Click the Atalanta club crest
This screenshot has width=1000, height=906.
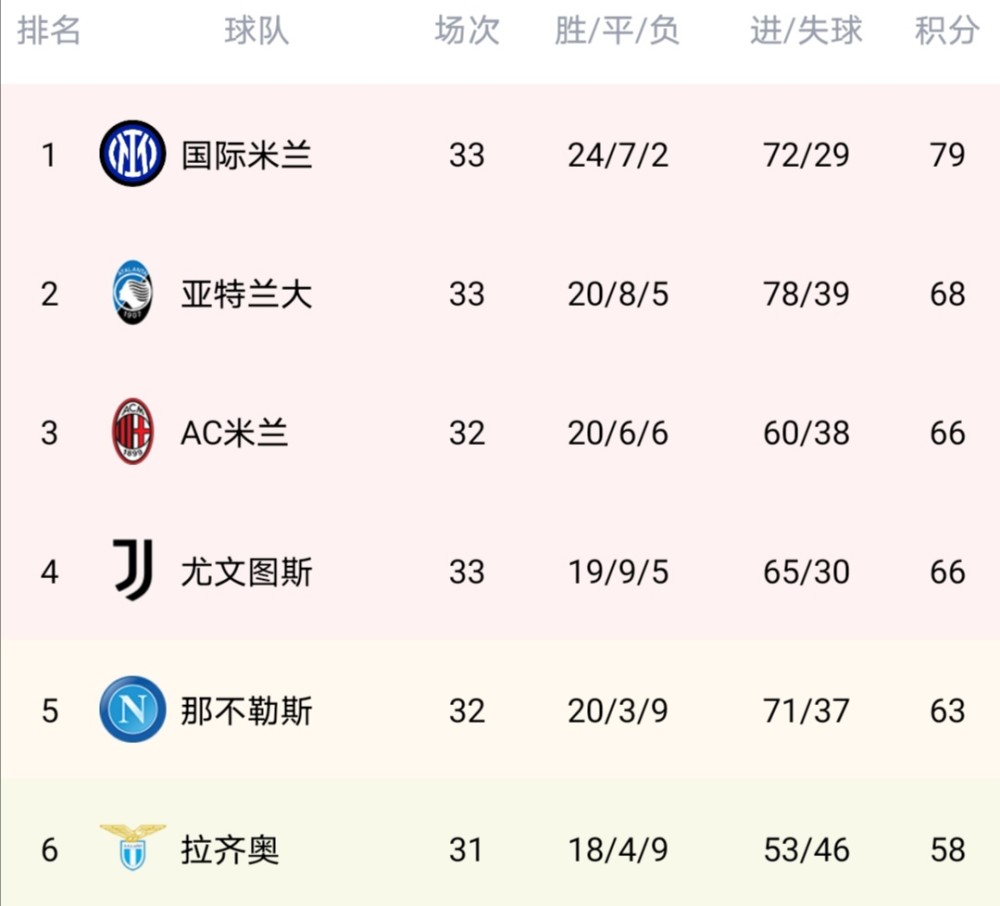click(x=133, y=293)
